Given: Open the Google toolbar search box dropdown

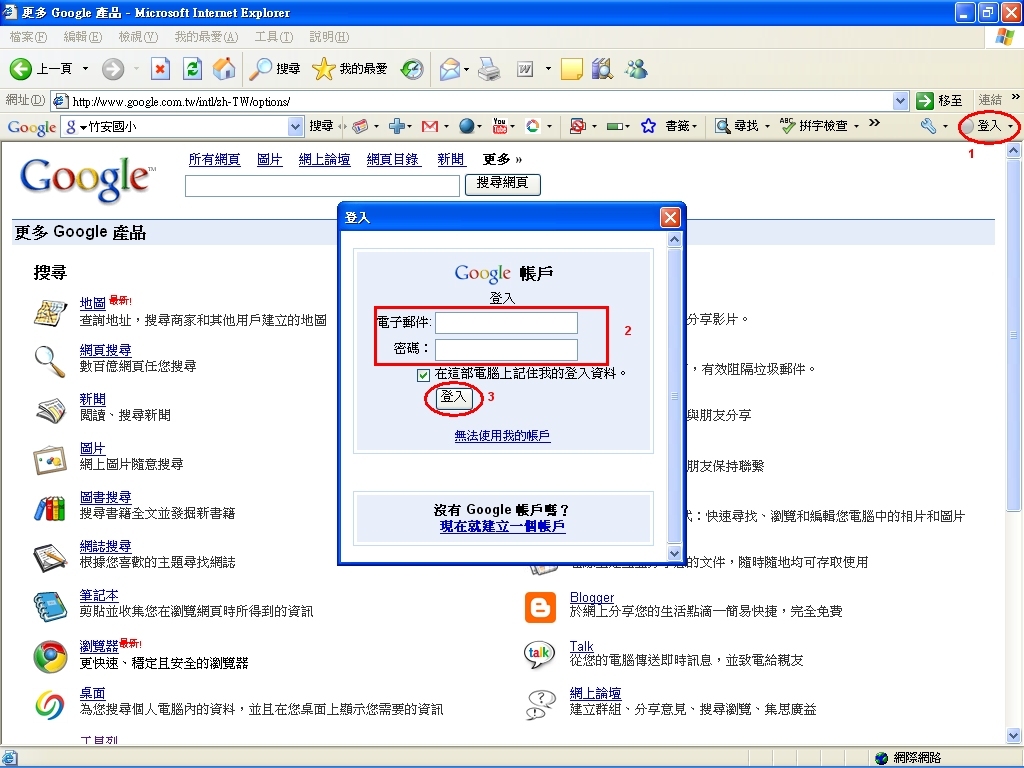Looking at the screenshot, I should (x=296, y=127).
